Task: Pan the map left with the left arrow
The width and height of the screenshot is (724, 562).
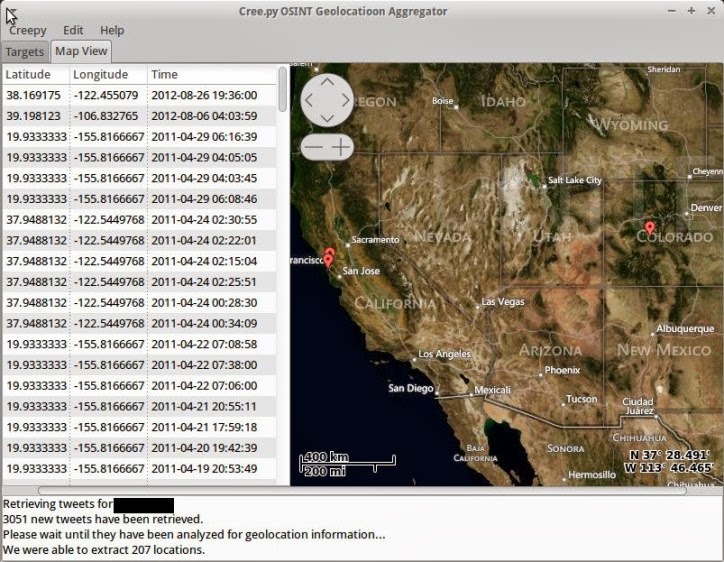Action: pyautogui.click(x=309, y=100)
